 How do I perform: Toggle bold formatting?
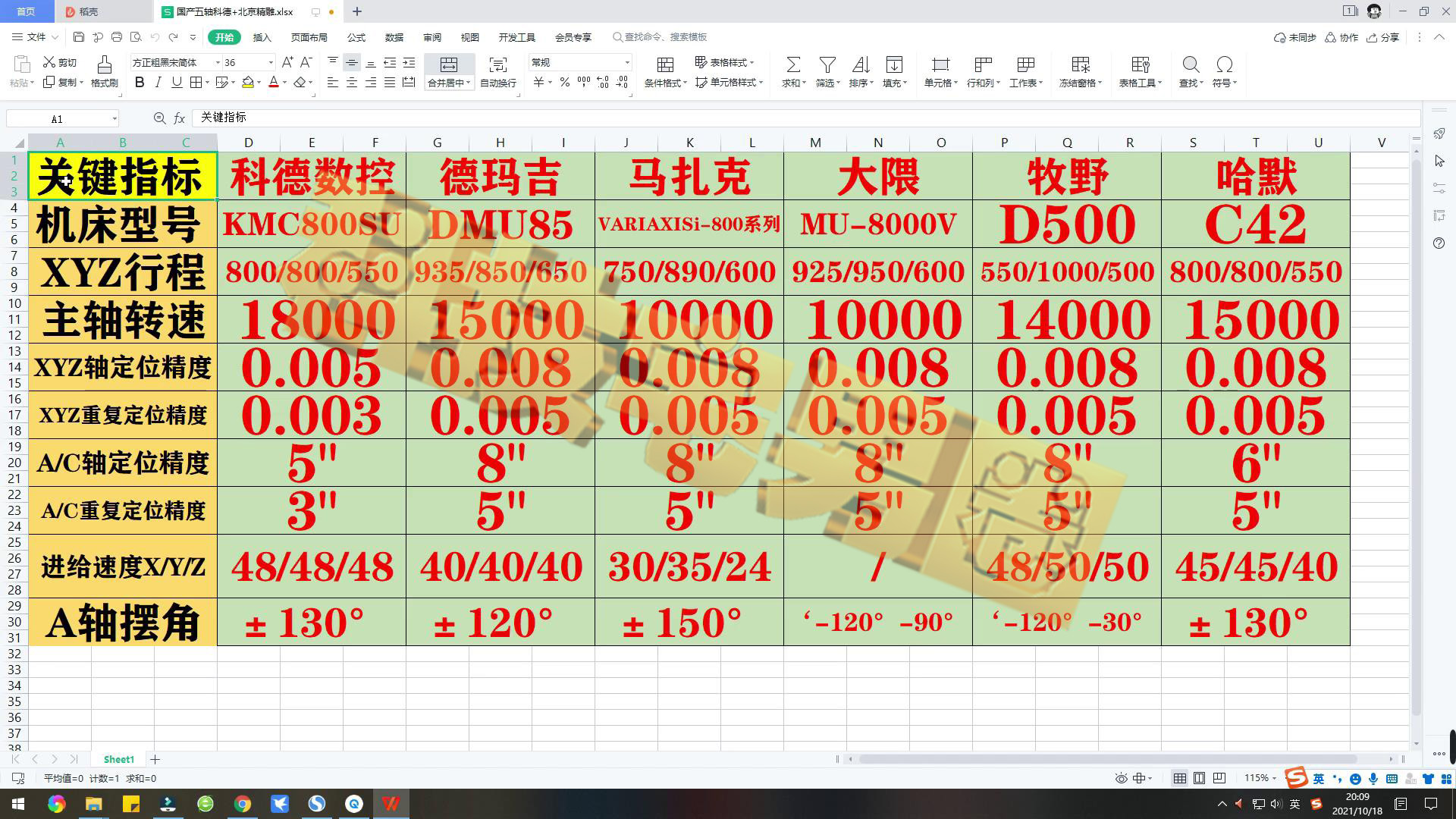pos(140,83)
